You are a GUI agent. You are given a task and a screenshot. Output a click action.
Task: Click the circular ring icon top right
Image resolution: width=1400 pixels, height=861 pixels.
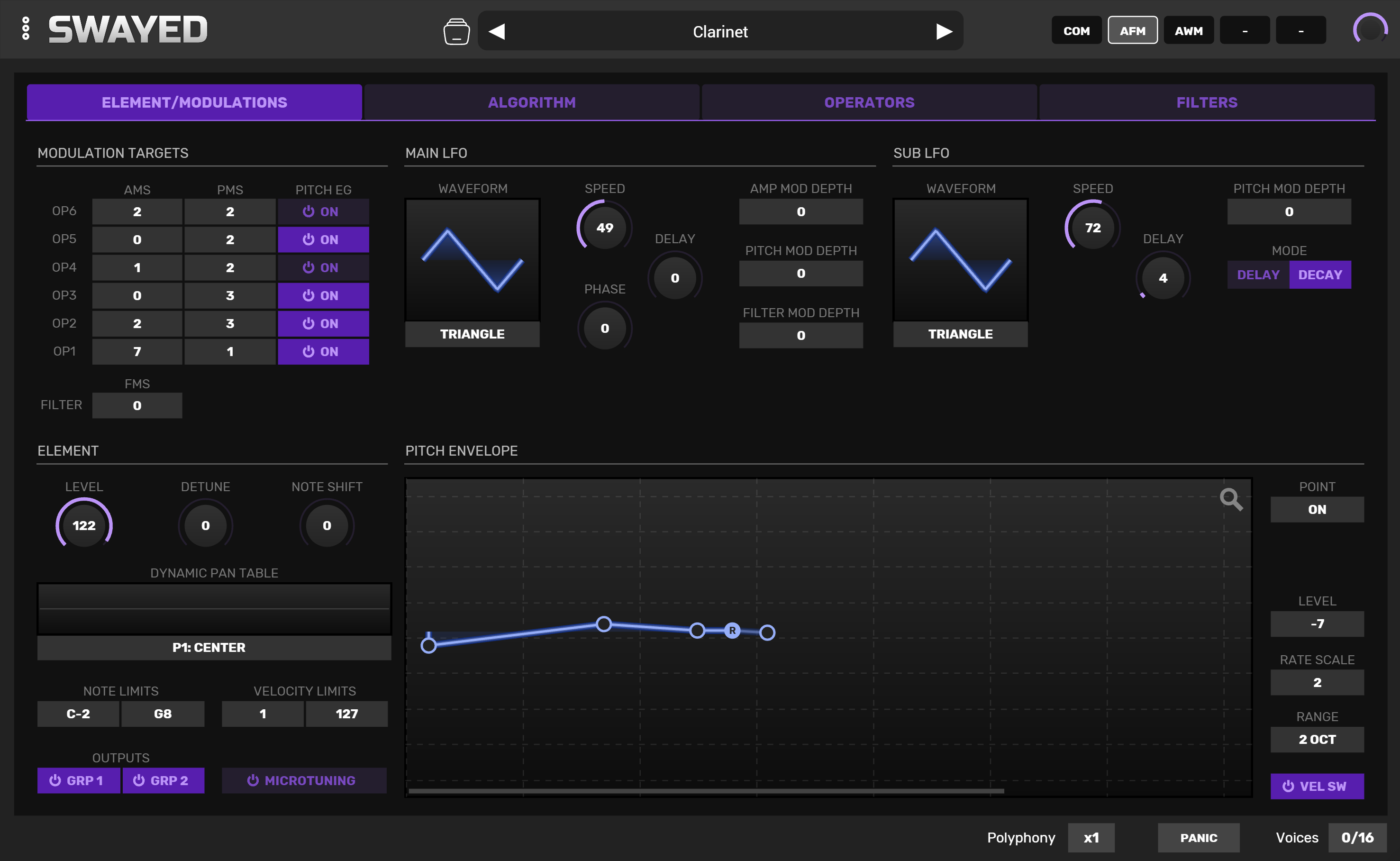tap(1369, 29)
